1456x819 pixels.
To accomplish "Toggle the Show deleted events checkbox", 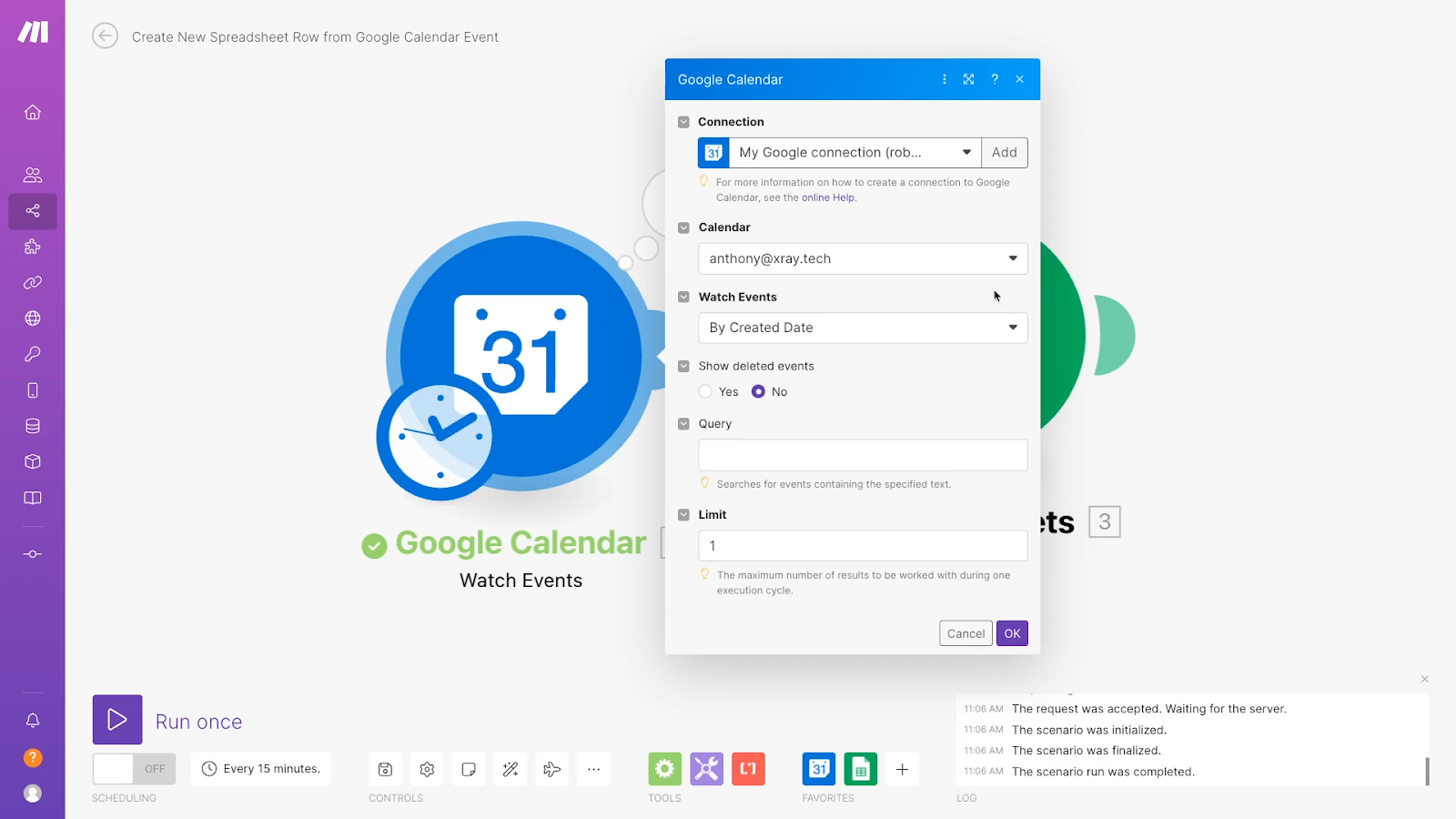I will point(684,366).
